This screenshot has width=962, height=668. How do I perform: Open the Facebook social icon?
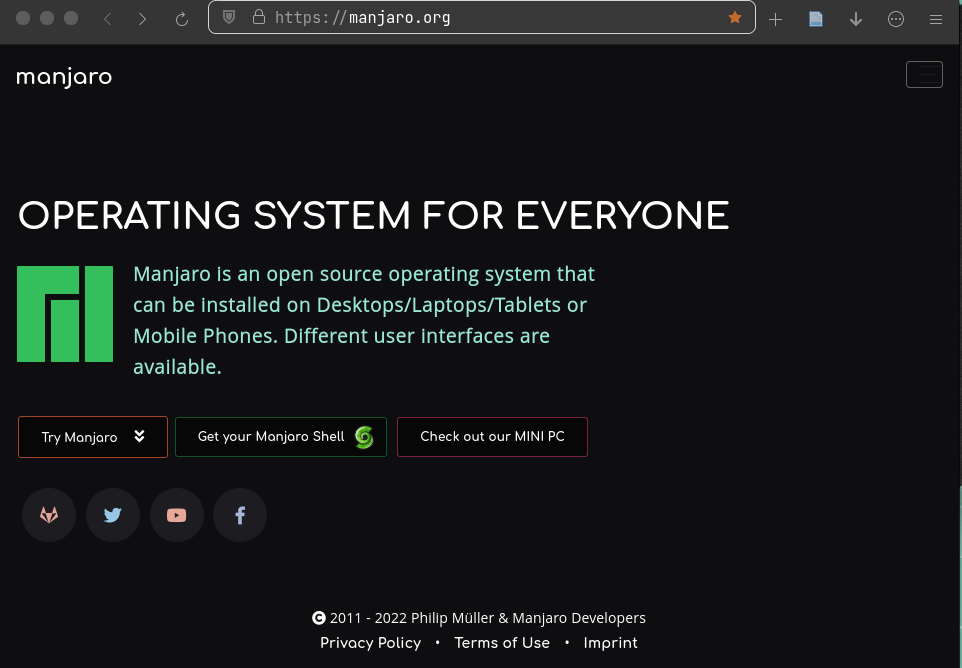(x=240, y=515)
